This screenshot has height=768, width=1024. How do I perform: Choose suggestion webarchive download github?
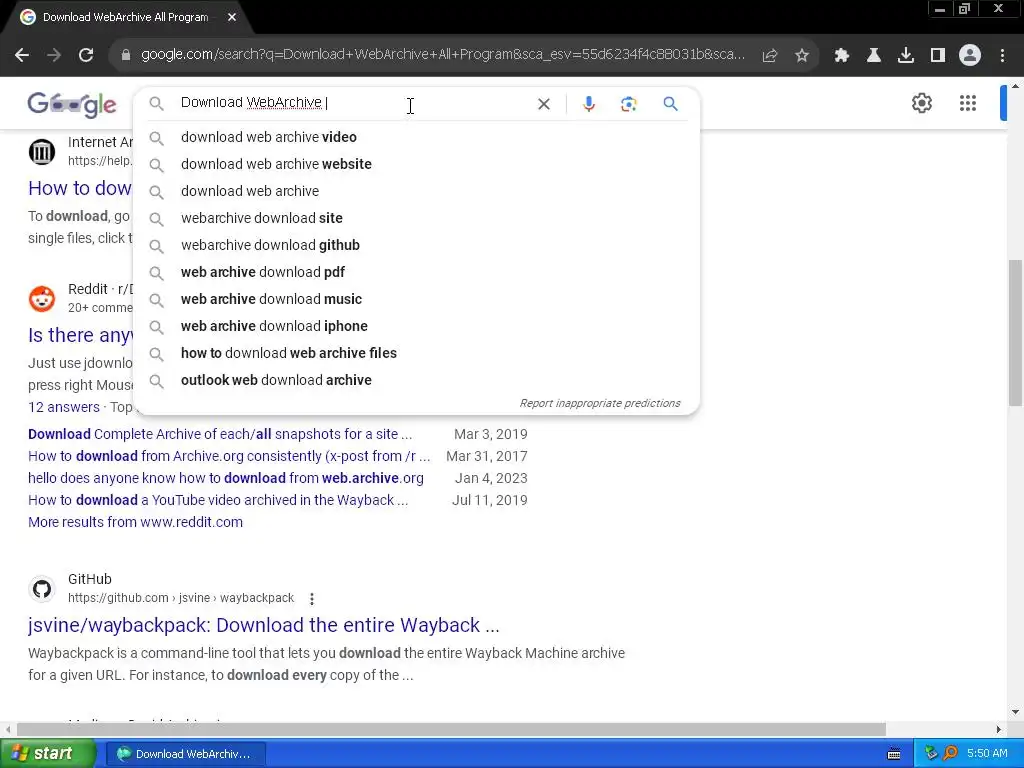point(417,245)
